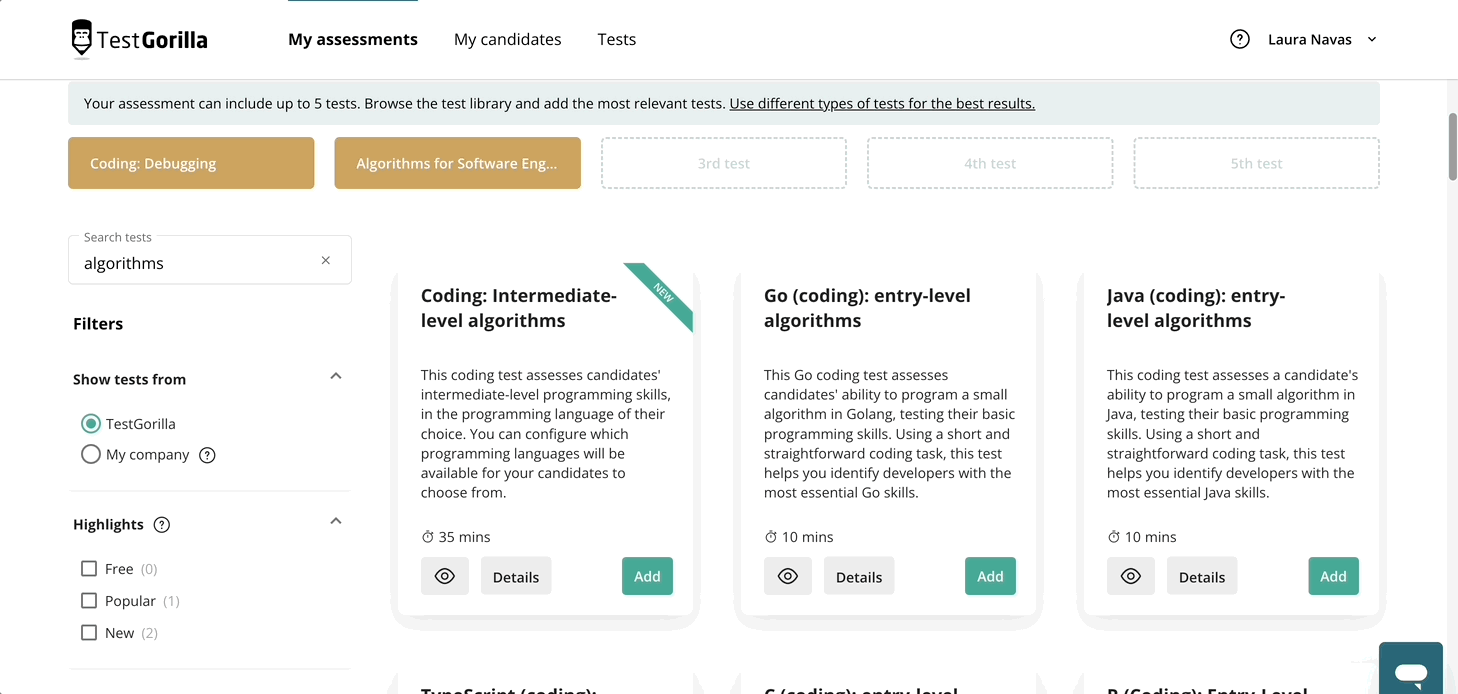Check the Free highlights checkbox

tap(89, 569)
